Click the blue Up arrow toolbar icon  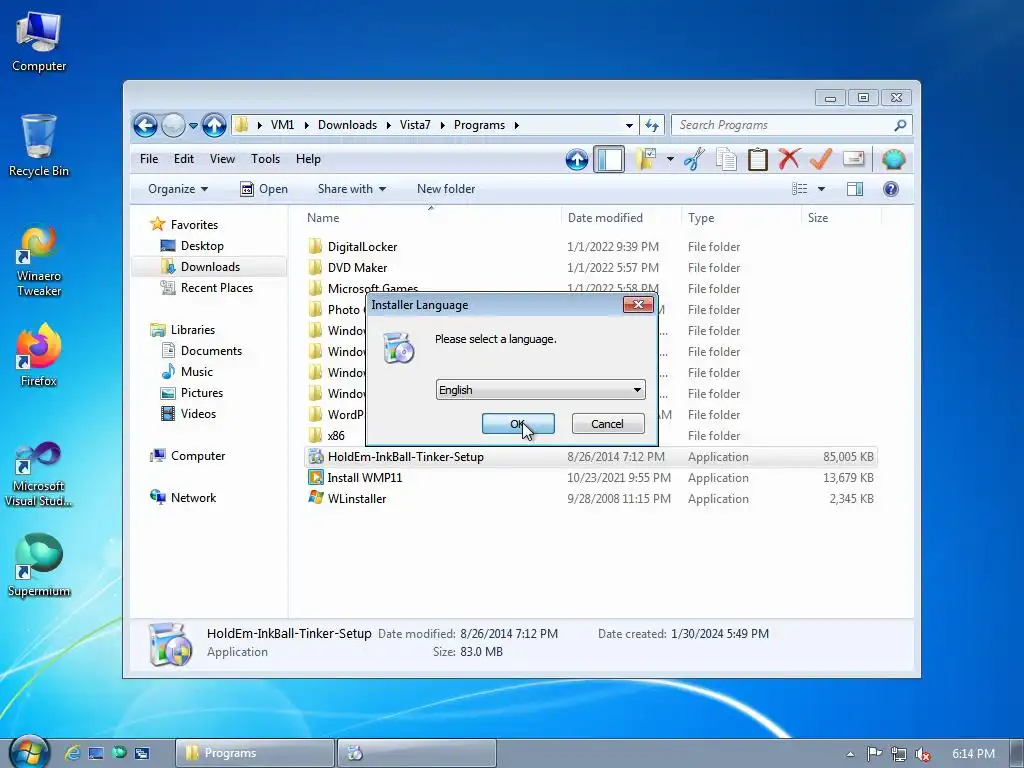(577, 159)
